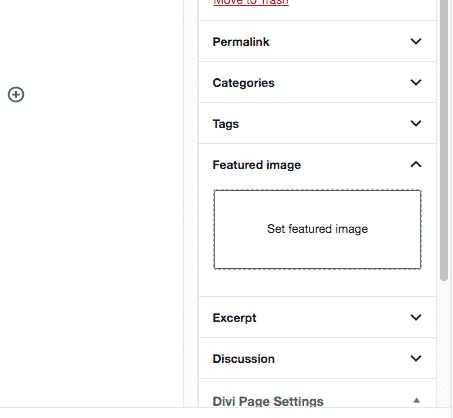
Task: Open the Permalink section heading
Action: tap(241, 42)
